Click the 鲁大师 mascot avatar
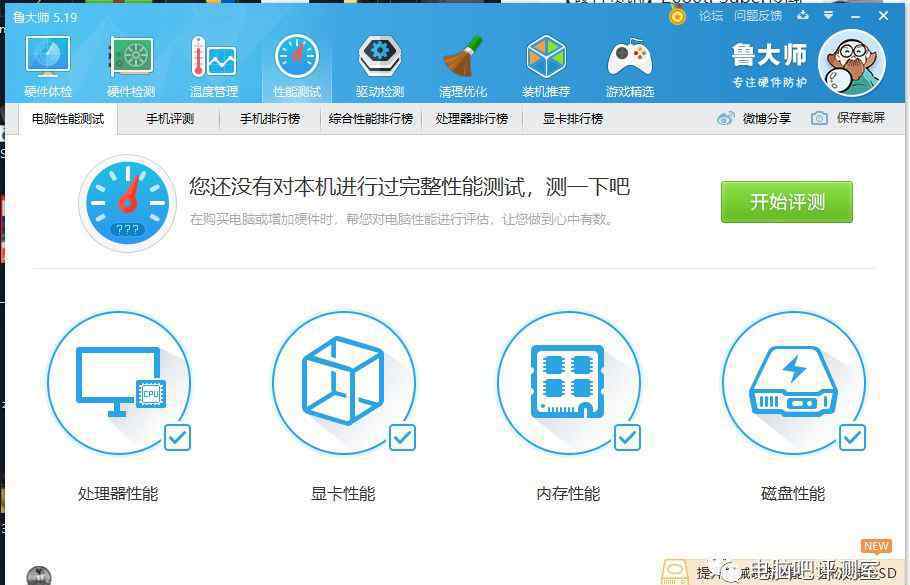This screenshot has height=585, width=910. point(851,63)
